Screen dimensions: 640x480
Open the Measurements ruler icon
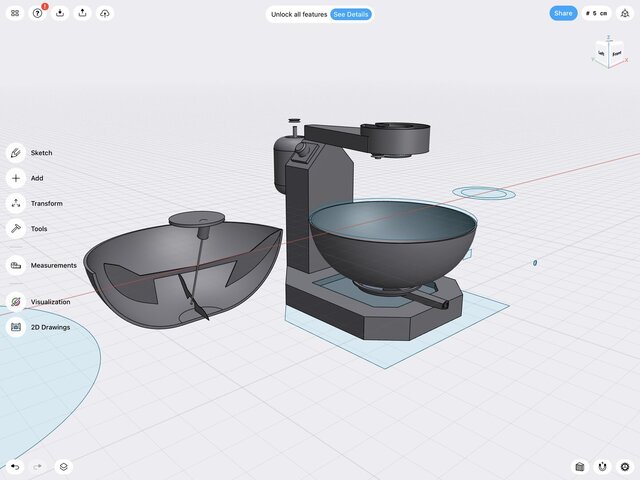tap(16, 265)
